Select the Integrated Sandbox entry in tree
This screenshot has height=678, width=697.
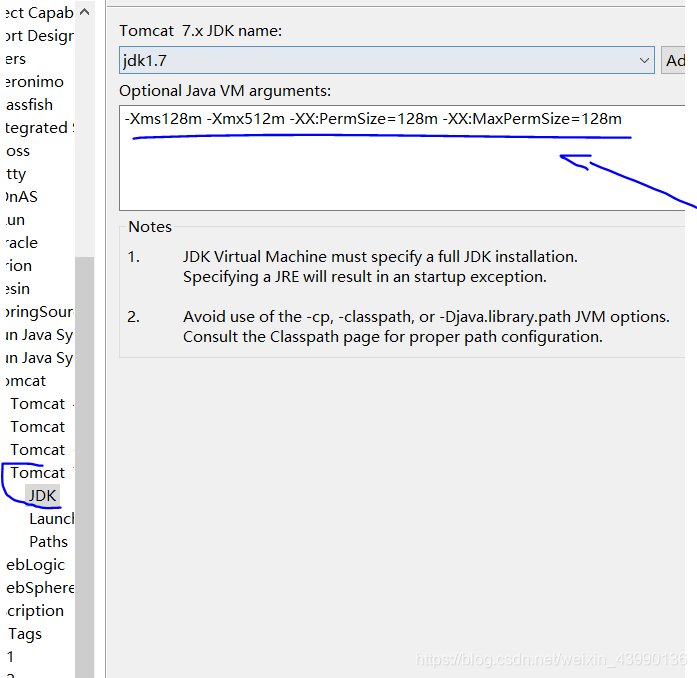[40, 128]
